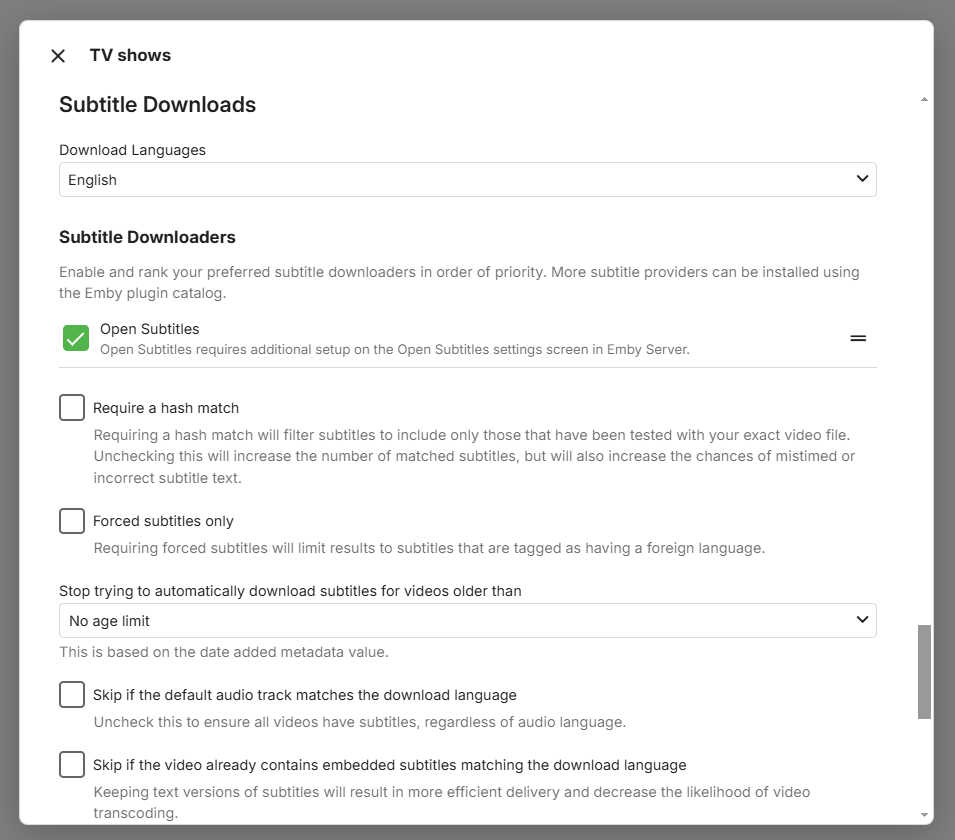Click the chevron beside No age limit
Image resolution: width=955 pixels, height=840 pixels.
(862, 620)
